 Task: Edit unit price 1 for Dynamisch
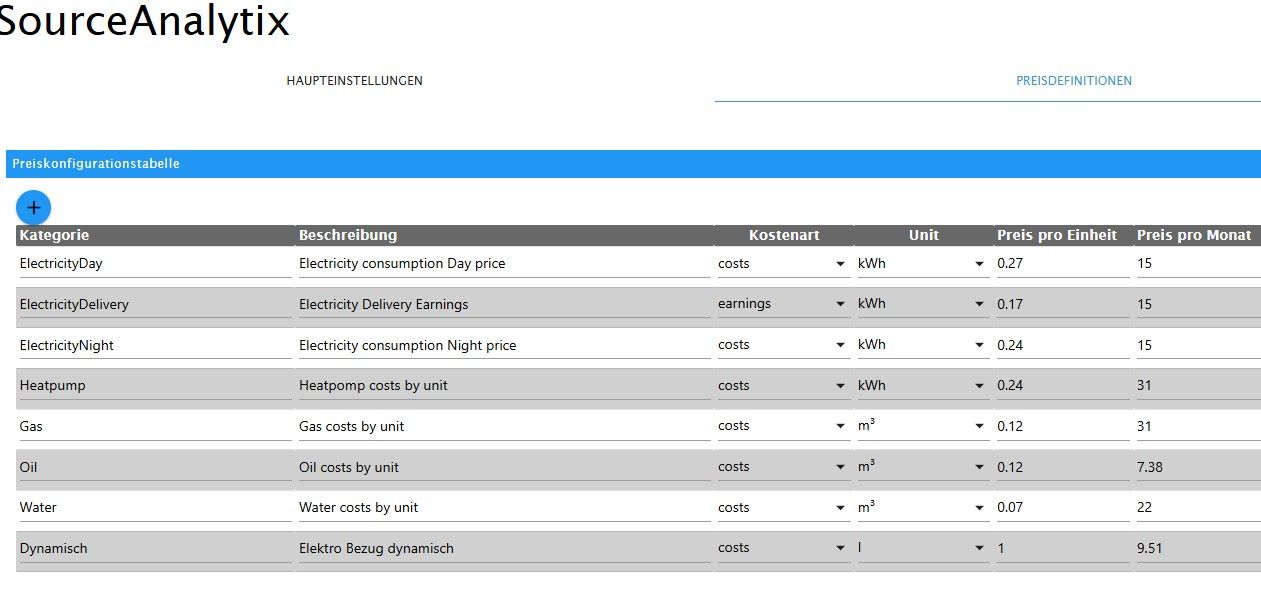1063,548
